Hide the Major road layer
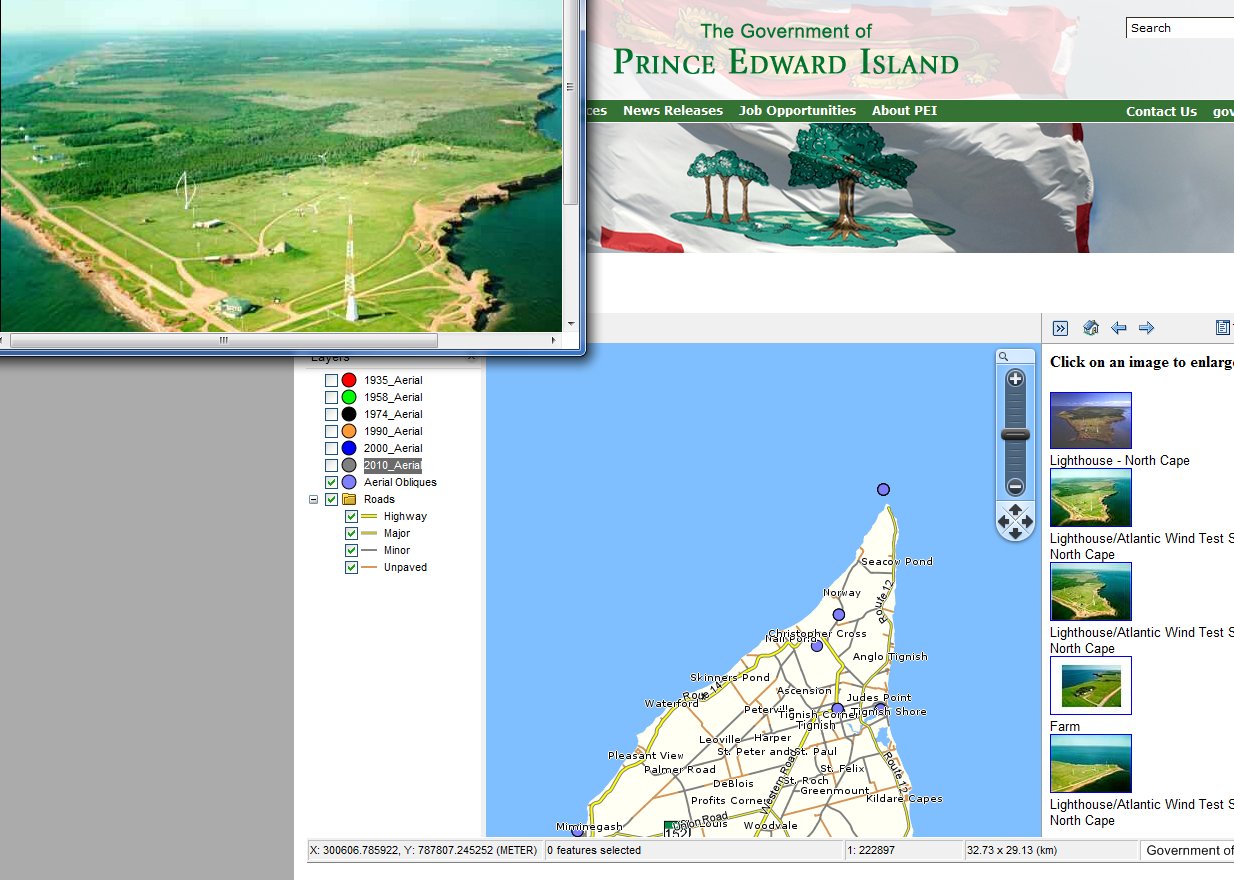The image size is (1234, 880). [351, 533]
